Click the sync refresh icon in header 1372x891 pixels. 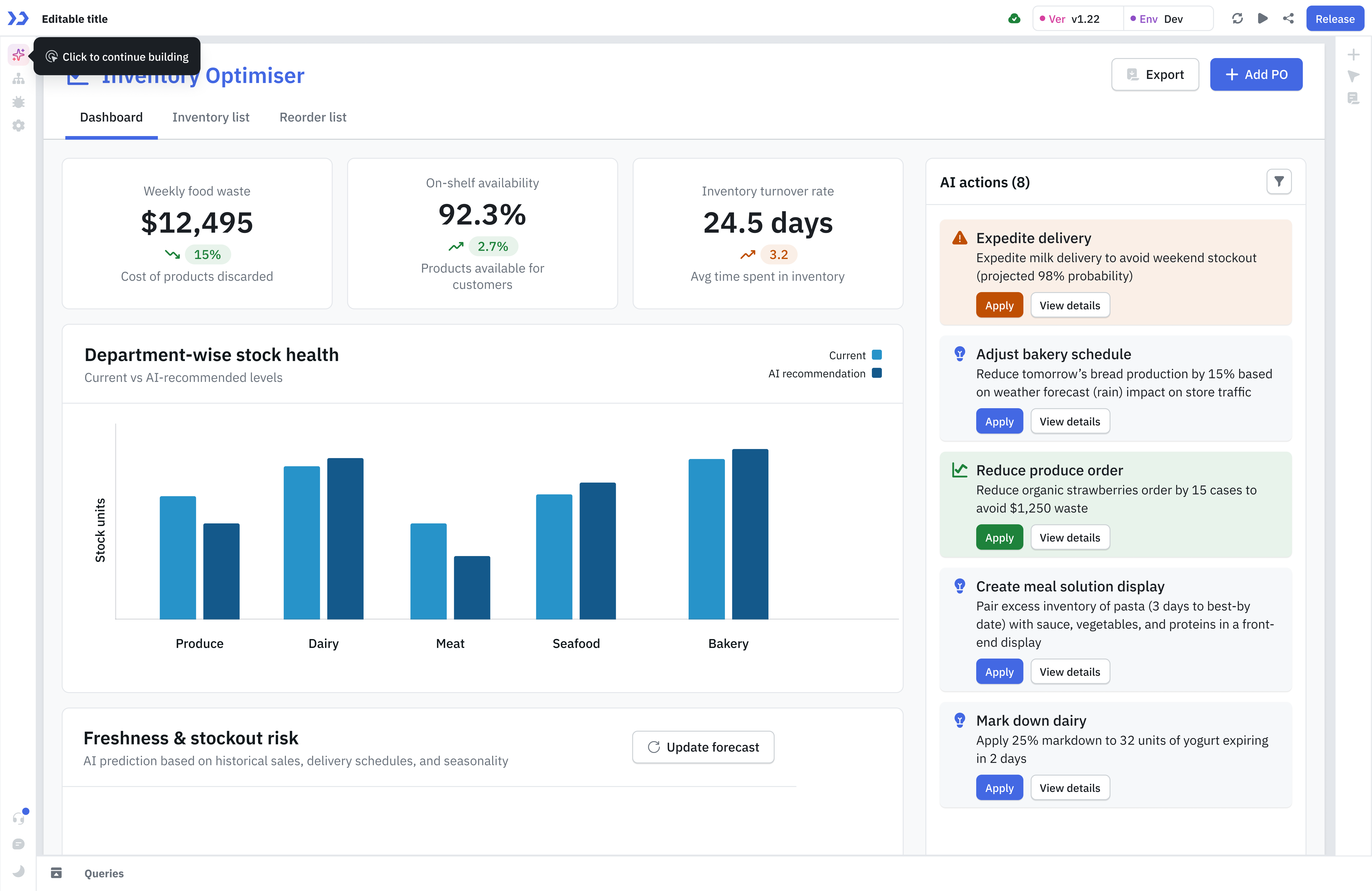pyautogui.click(x=1237, y=18)
